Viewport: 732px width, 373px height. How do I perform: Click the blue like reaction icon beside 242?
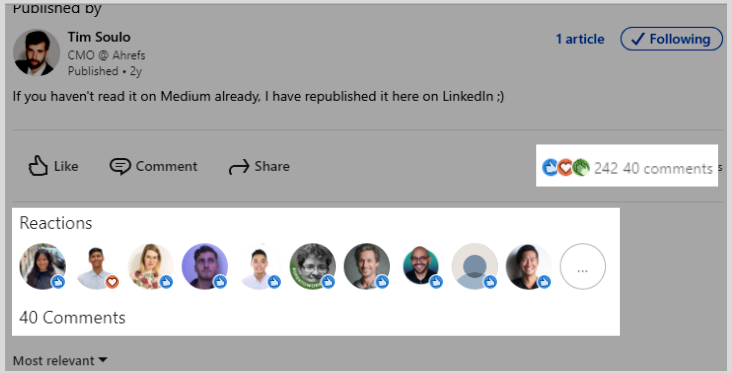[x=550, y=168]
